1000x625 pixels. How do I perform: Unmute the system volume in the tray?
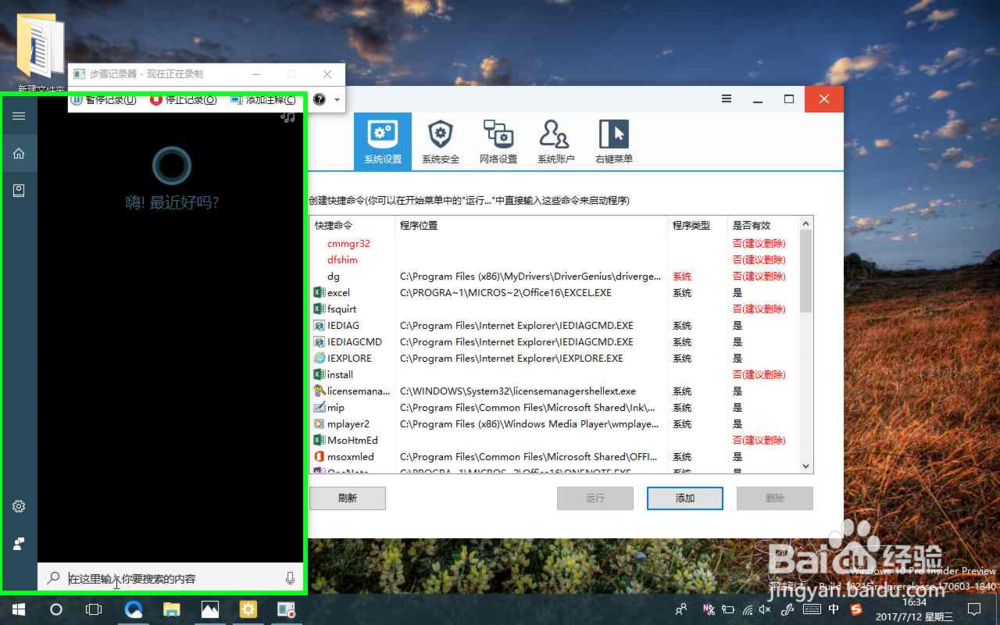(x=762, y=609)
